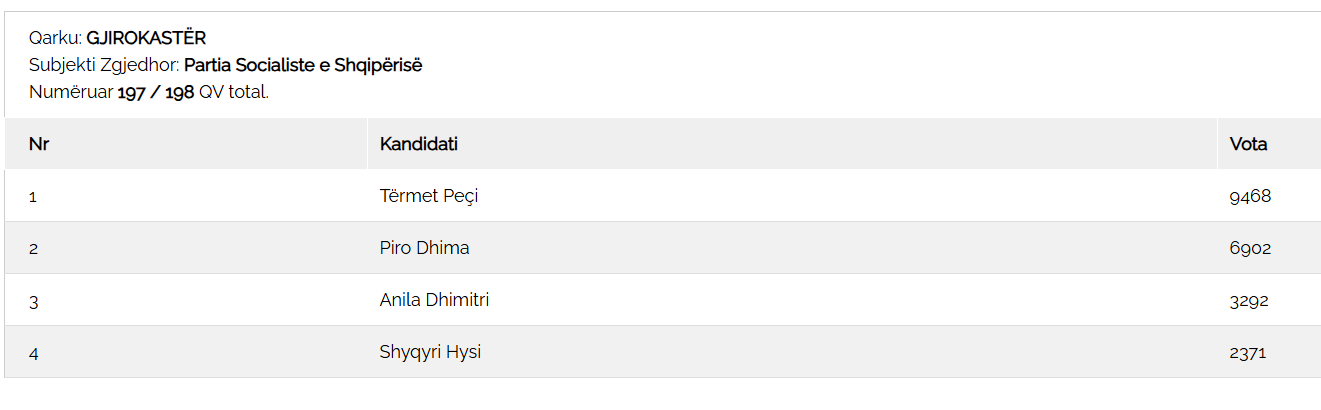Click the vote count 9468
This screenshot has height=410, width=1321.
(1250, 196)
